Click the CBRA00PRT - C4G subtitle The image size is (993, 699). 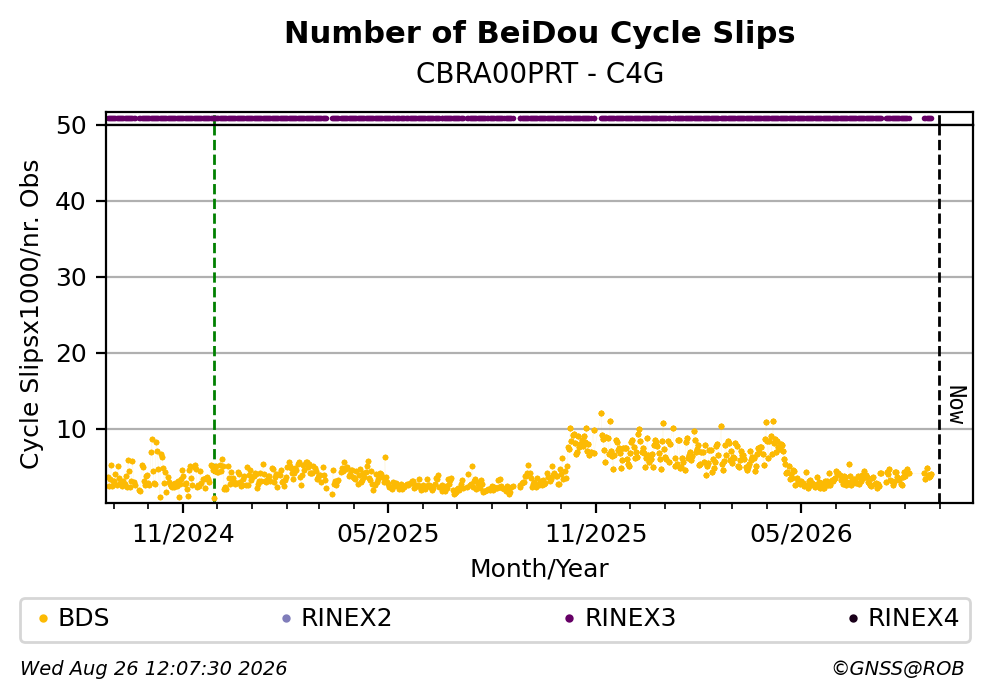click(540, 74)
